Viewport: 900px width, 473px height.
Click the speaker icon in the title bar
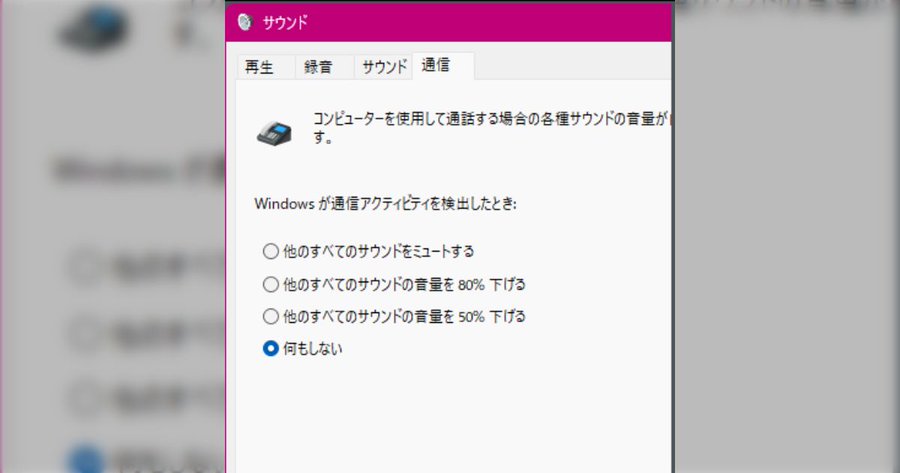click(x=245, y=22)
